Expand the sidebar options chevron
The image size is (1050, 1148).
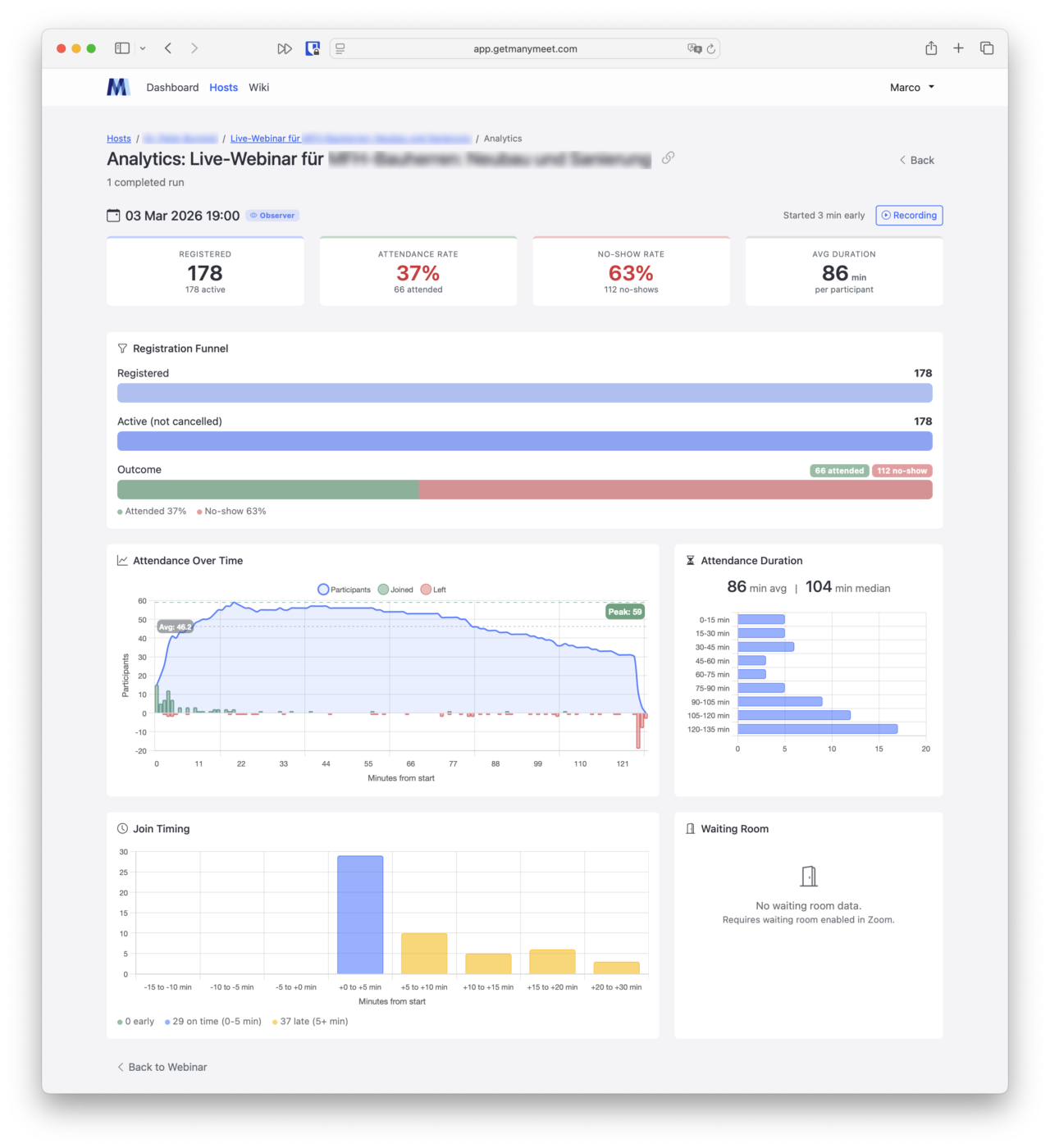(143, 48)
